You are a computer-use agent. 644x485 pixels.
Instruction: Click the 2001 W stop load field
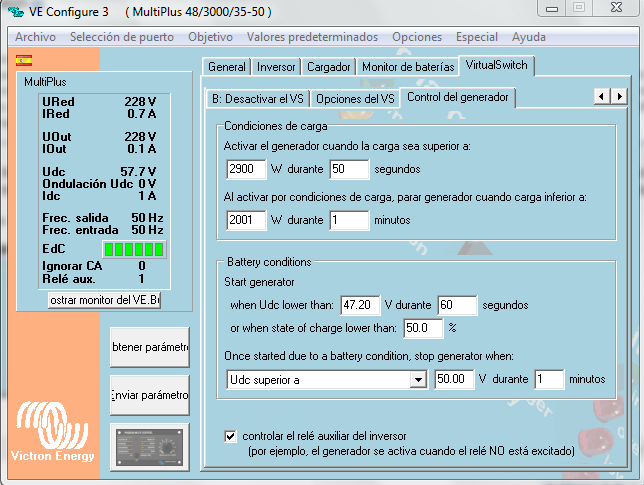[246, 220]
